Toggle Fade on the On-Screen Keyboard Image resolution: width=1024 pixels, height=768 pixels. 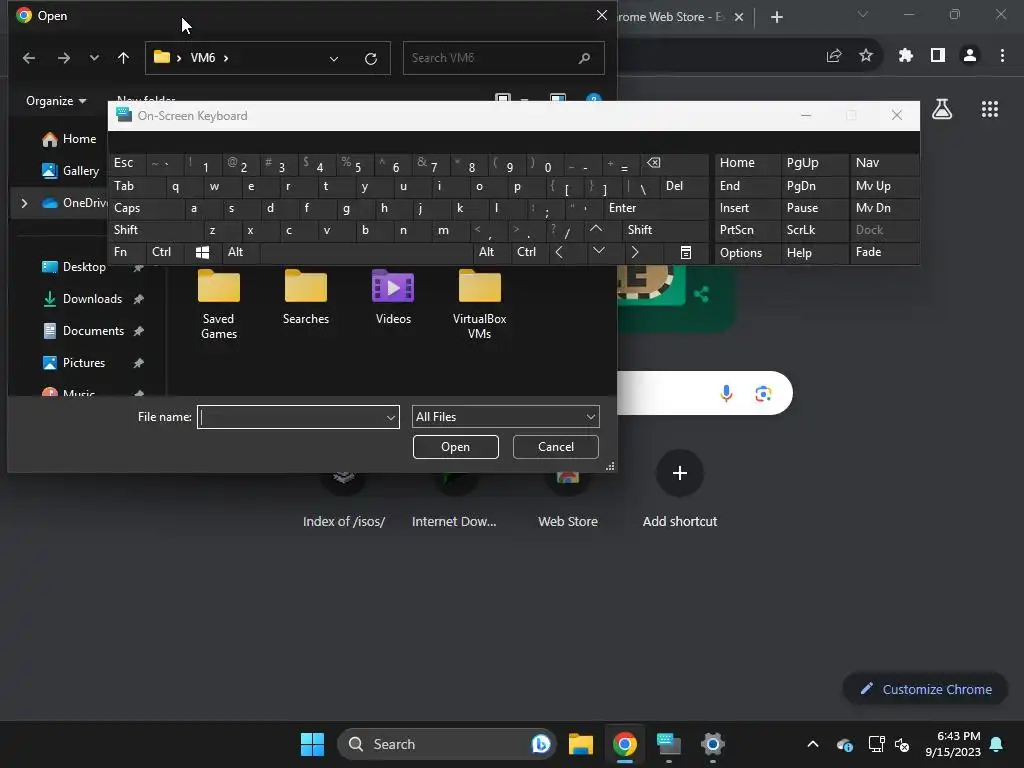884,253
